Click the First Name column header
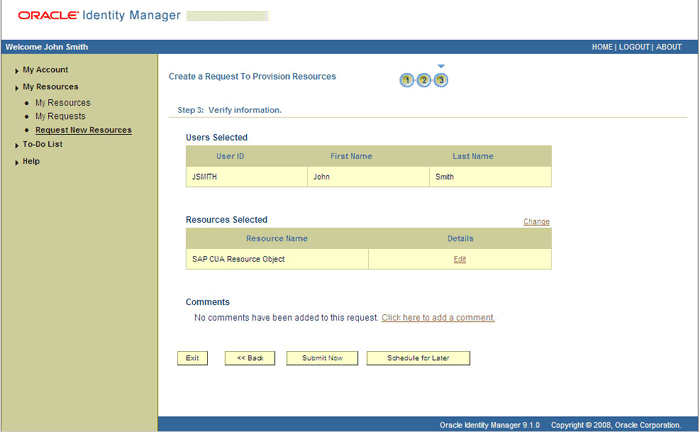The height and width of the screenshot is (432, 700). tap(351, 156)
